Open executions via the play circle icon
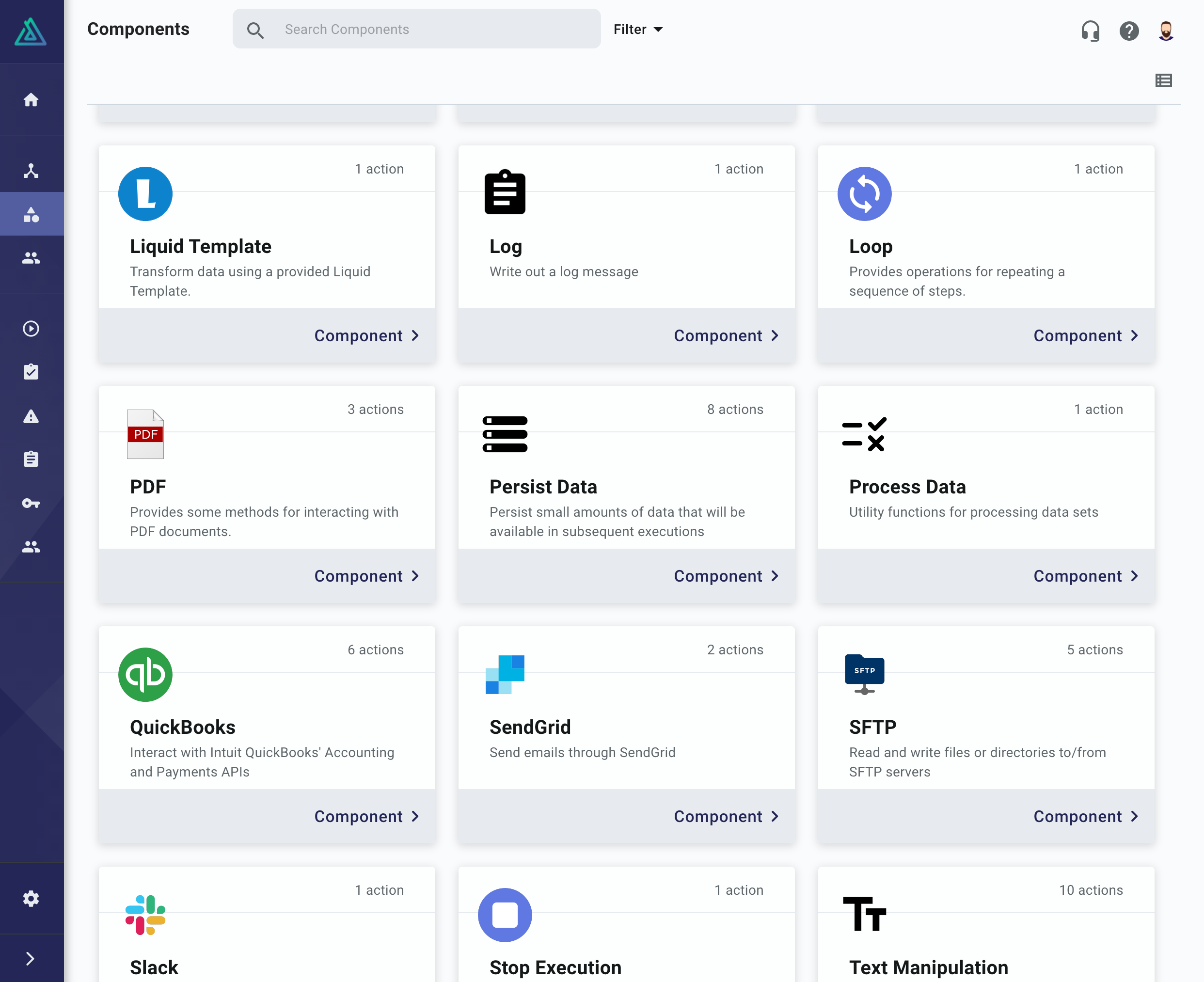 [x=31, y=328]
